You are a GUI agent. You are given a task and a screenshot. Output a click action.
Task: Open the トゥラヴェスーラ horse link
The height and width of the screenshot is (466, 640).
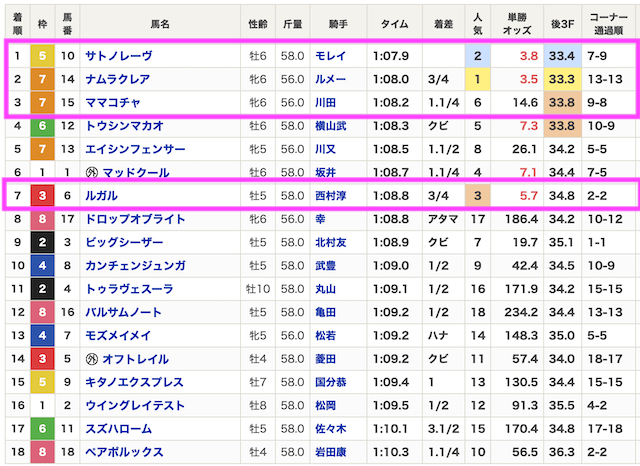click(129, 289)
